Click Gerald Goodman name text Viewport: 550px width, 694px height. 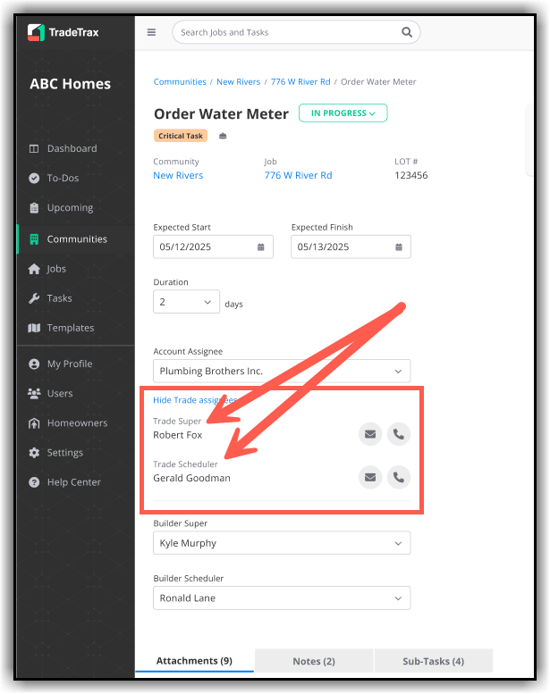[192, 478]
